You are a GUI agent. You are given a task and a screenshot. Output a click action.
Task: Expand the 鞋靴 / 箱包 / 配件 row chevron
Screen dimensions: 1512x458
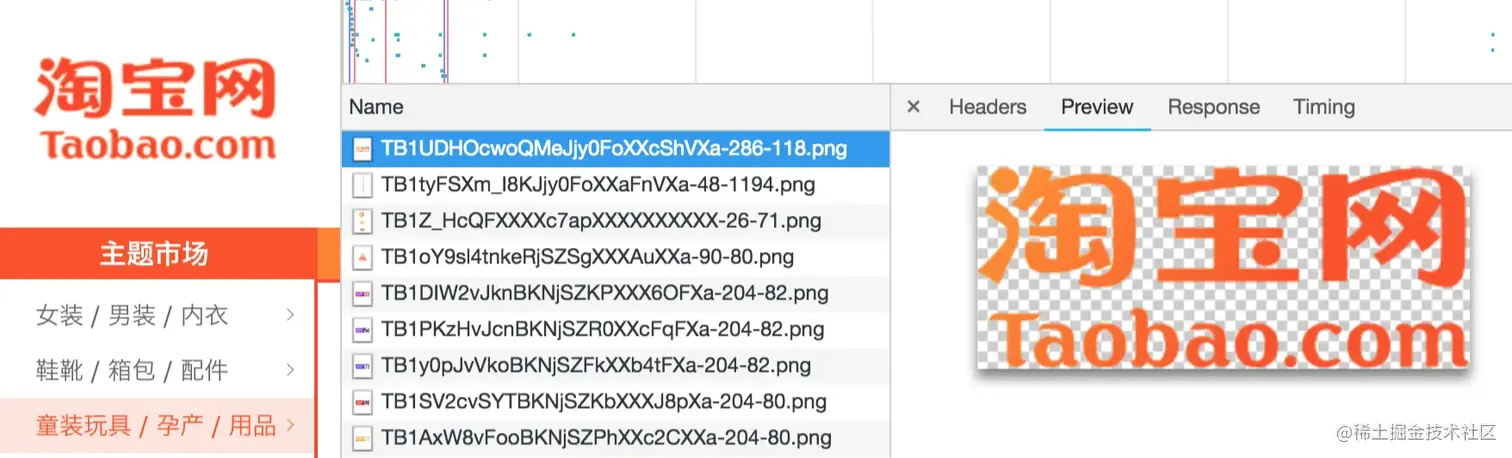click(290, 370)
